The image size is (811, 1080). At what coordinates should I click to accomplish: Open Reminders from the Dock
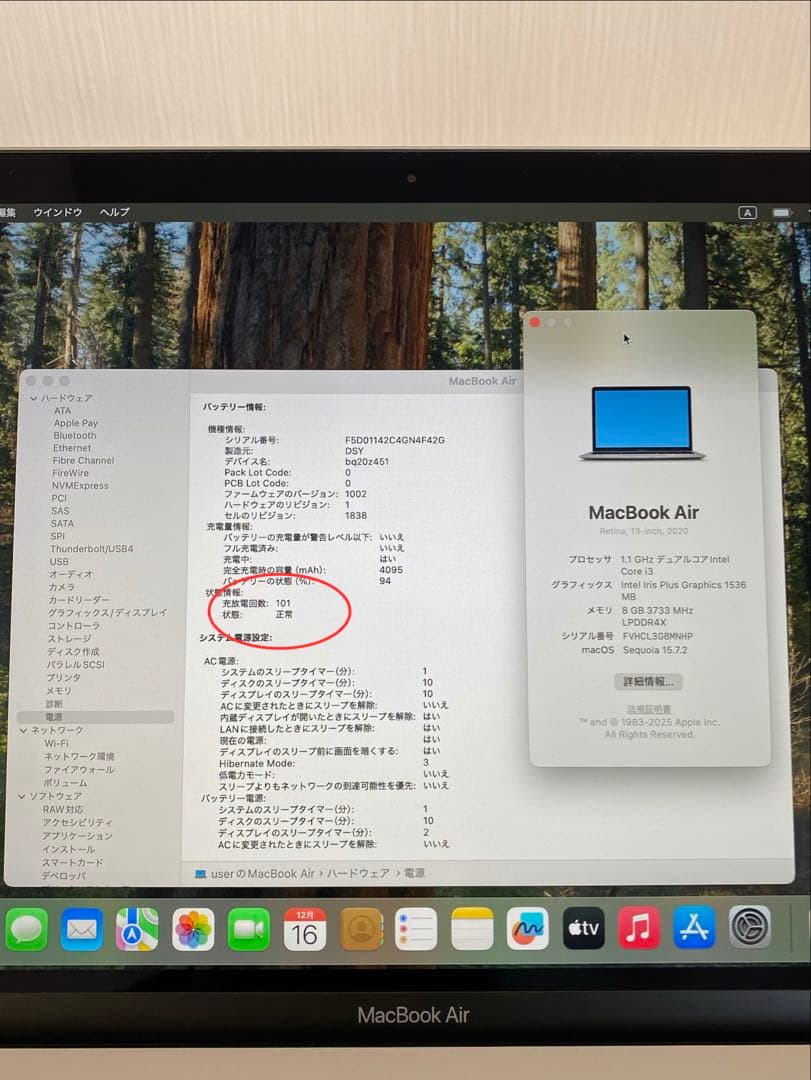click(x=416, y=930)
